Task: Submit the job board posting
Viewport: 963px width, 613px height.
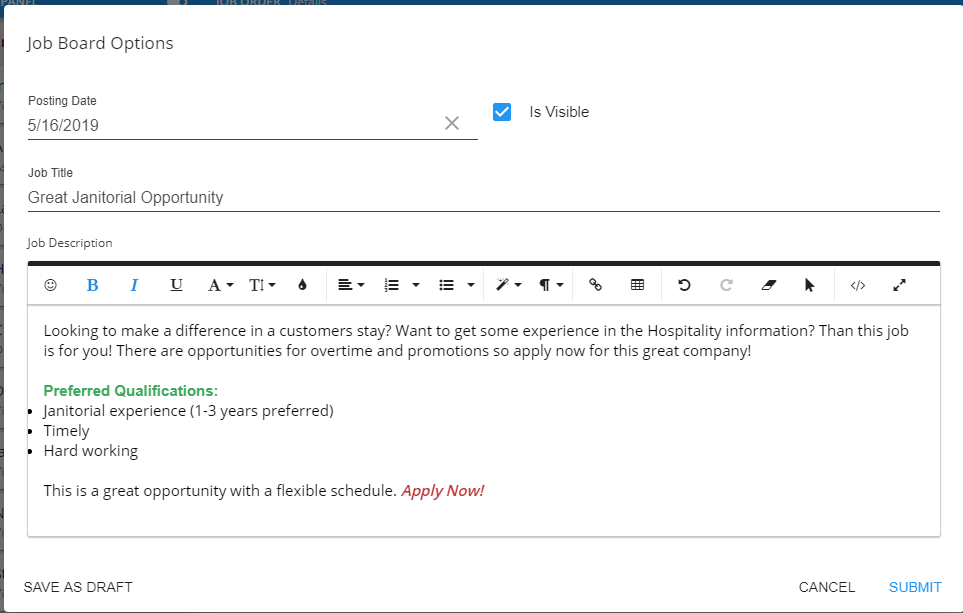Action: tap(915, 587)
